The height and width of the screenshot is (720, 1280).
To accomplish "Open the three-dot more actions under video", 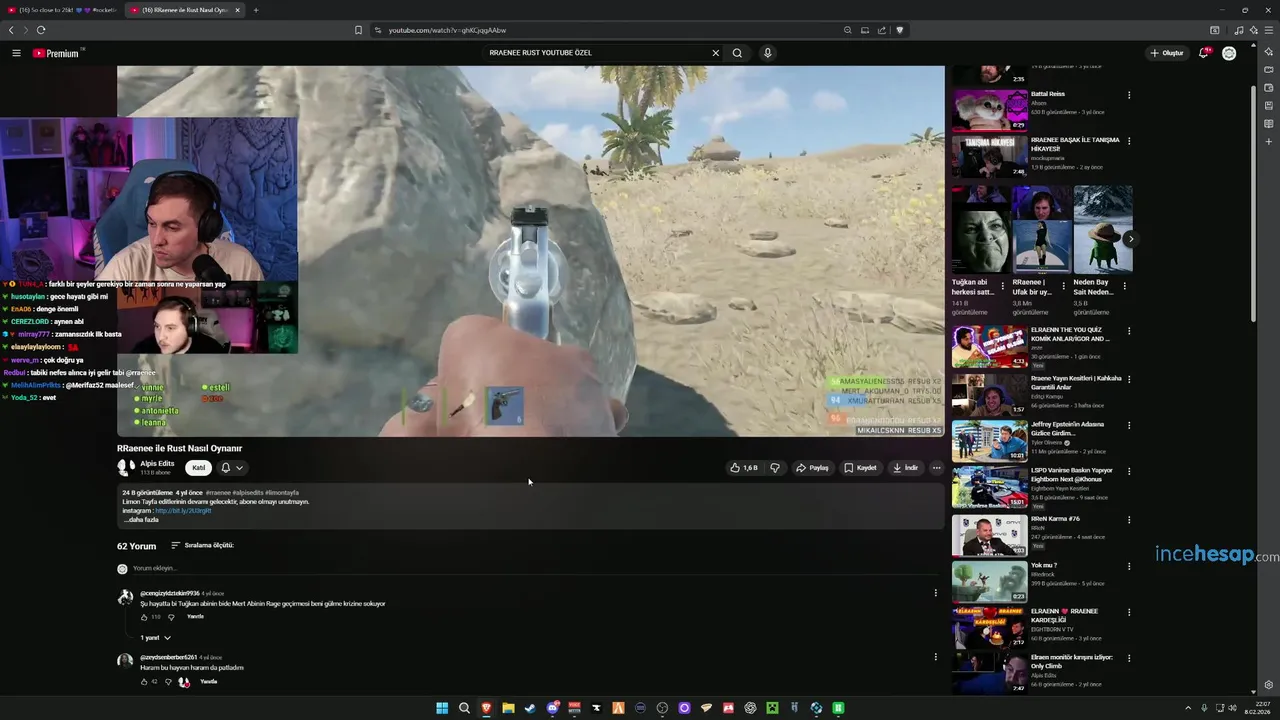I will coord(936,468).
